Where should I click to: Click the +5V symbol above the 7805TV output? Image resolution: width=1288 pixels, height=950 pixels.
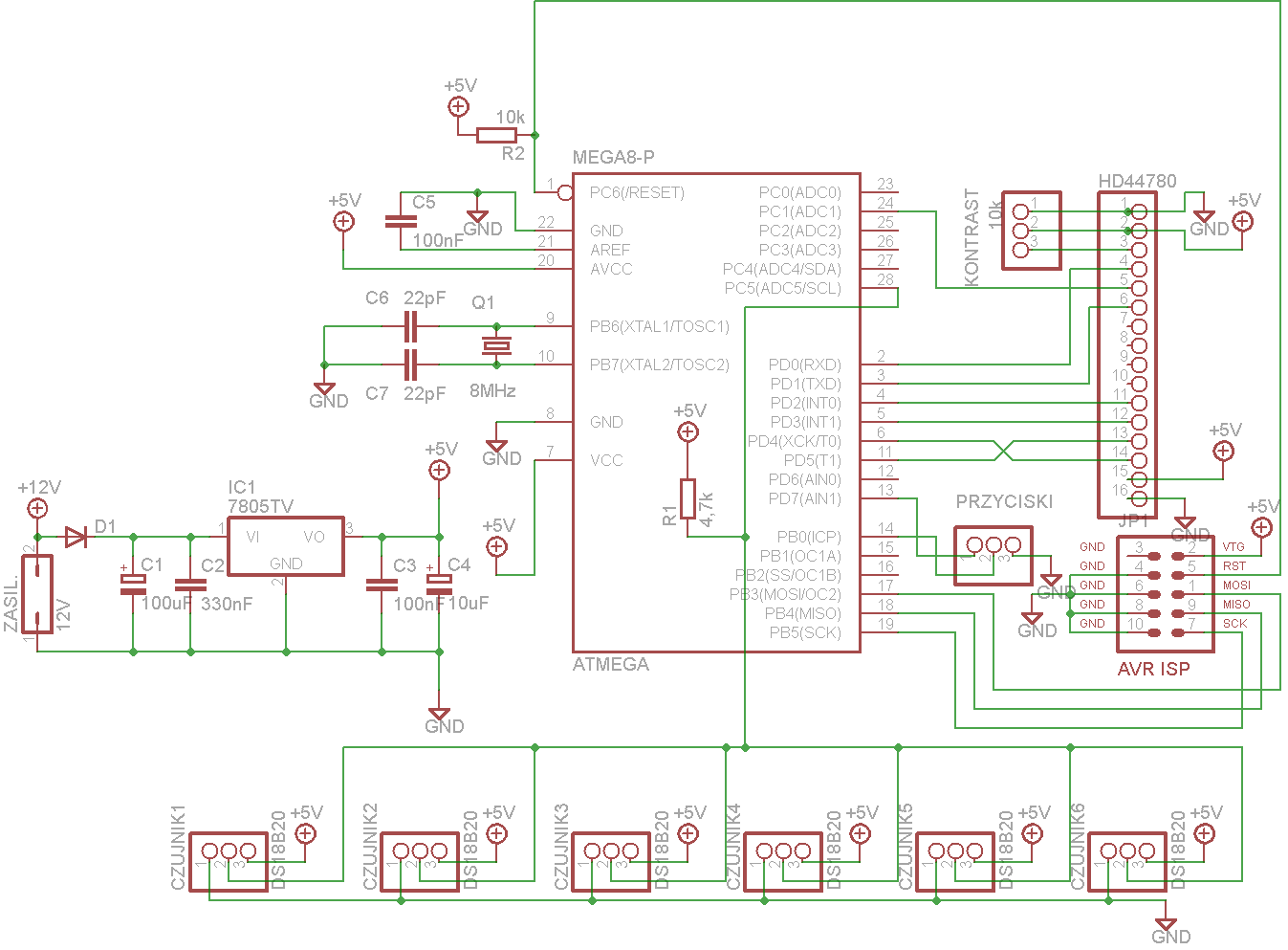(x=439, y=470)
